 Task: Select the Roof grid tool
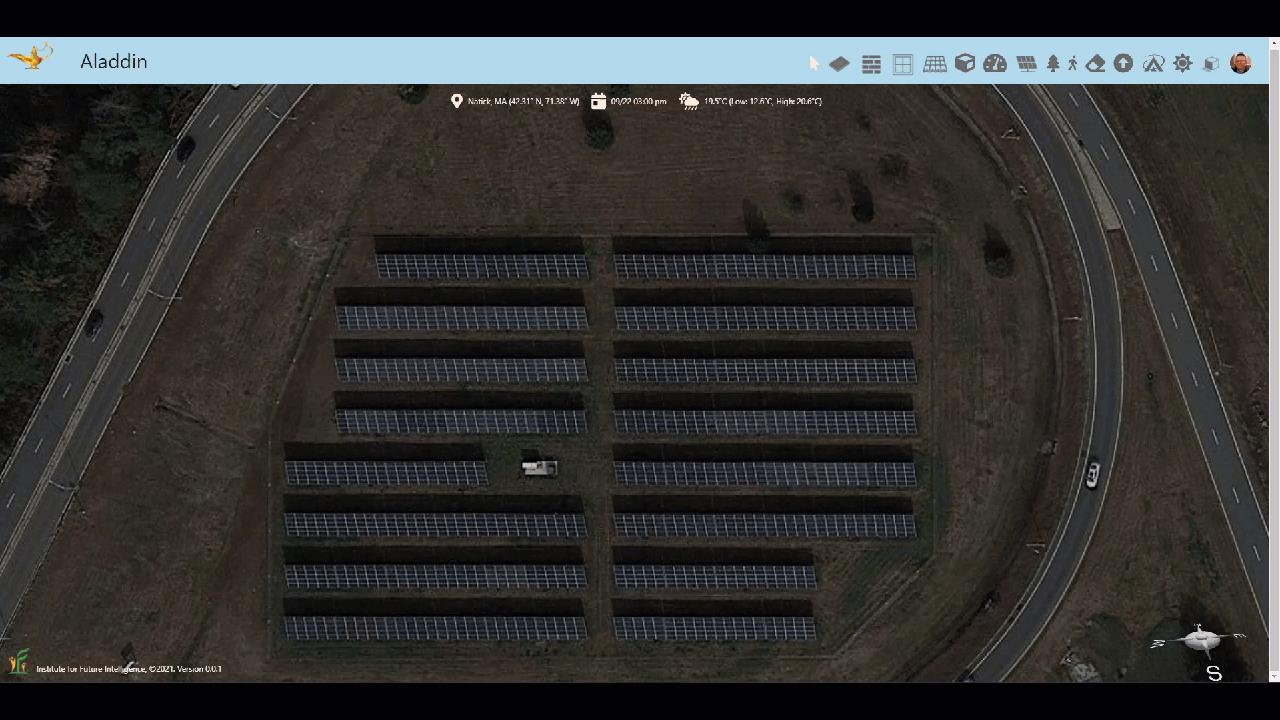tap(934, 64)
